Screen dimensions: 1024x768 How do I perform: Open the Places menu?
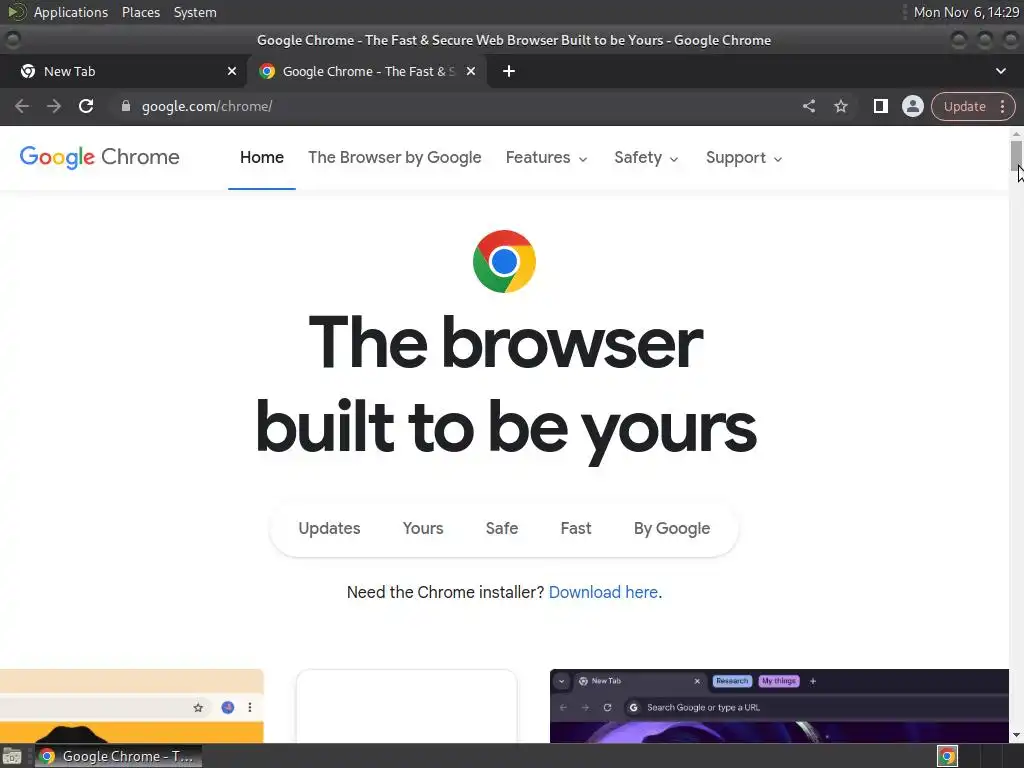point(140,12)
